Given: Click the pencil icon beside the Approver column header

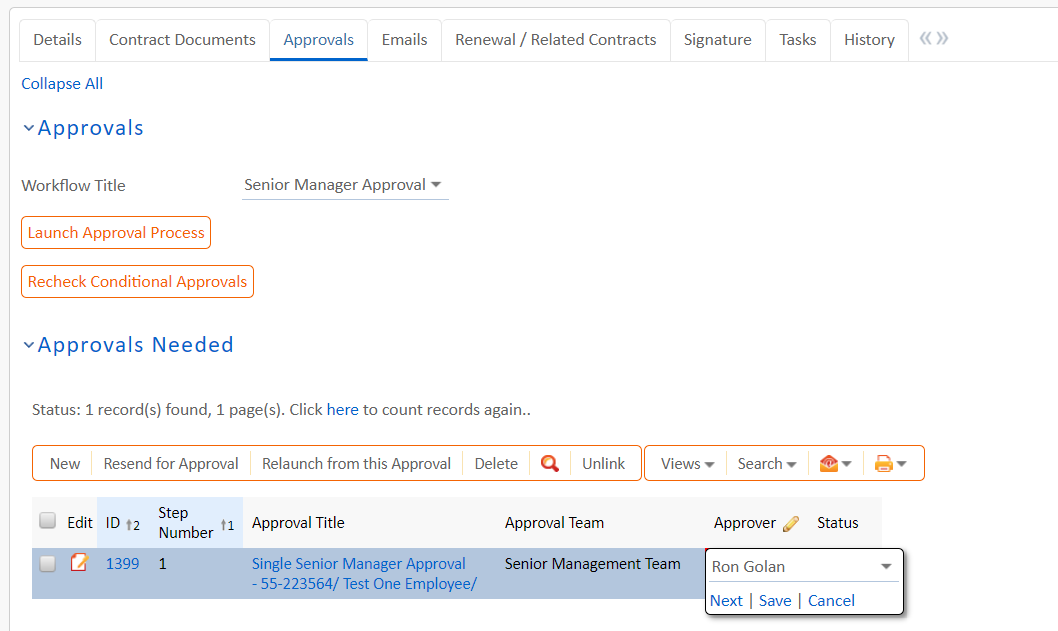Looking at the screenshot, I should click(789, 522).
